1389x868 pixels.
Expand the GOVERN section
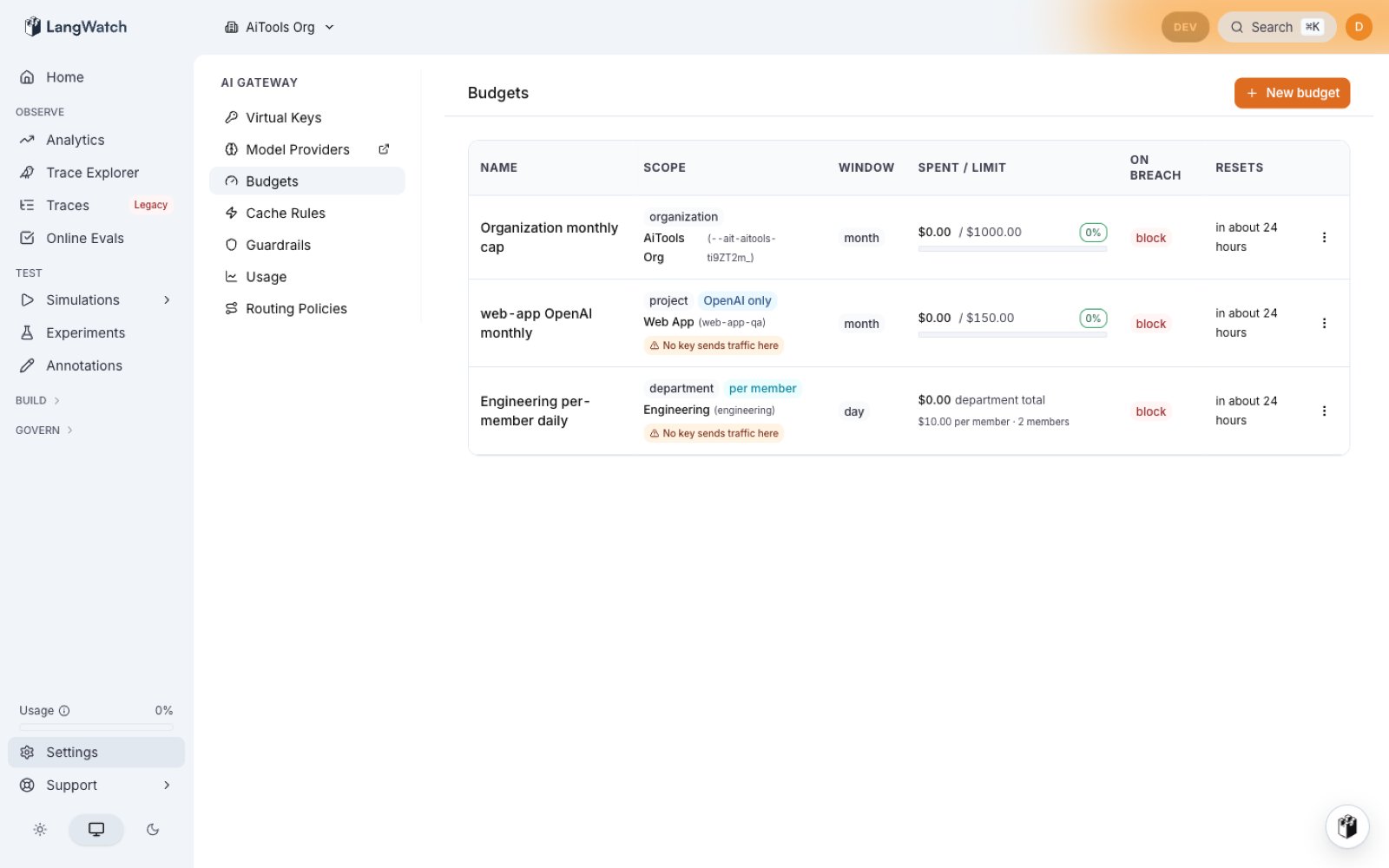tap(45, 431)
